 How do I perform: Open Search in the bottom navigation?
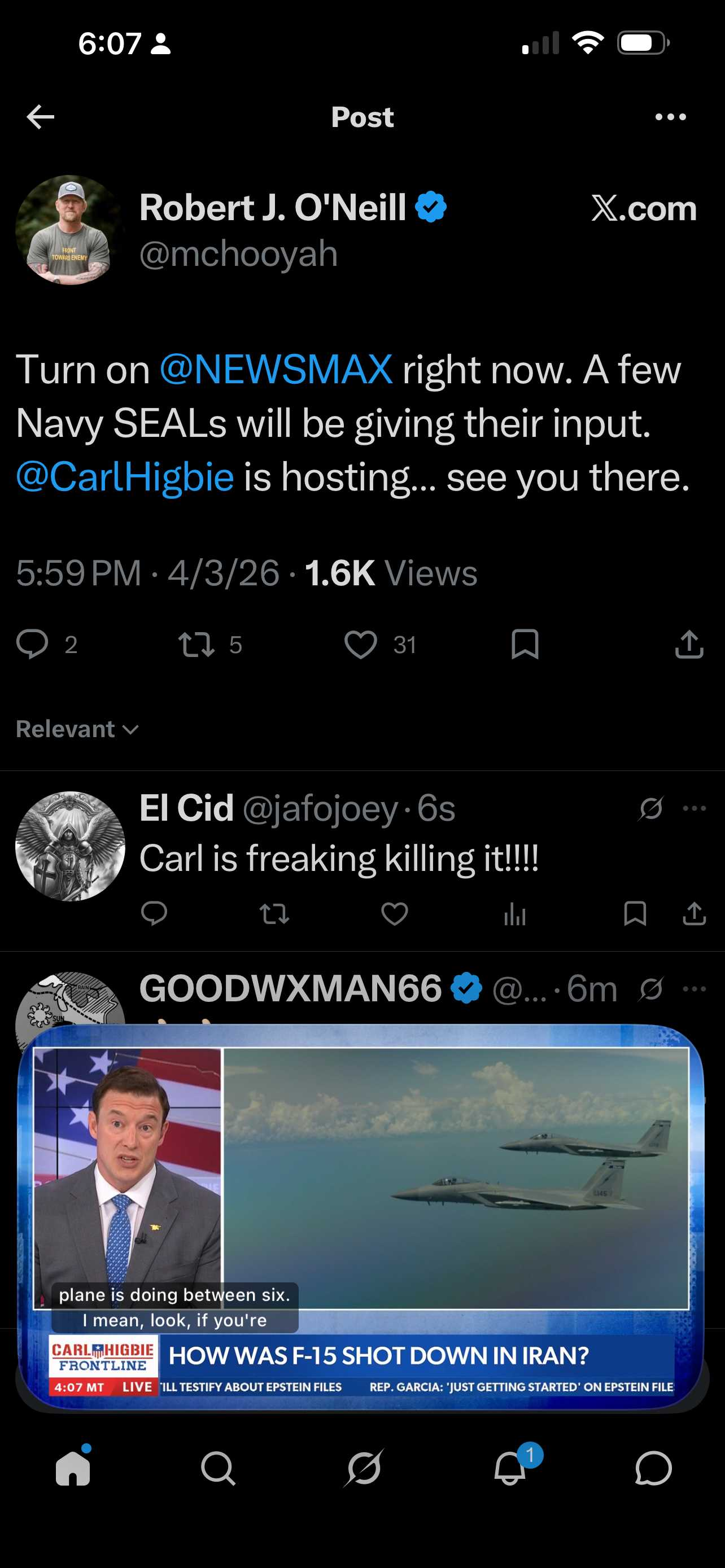pyautogui.click(x=218, y=1468)
